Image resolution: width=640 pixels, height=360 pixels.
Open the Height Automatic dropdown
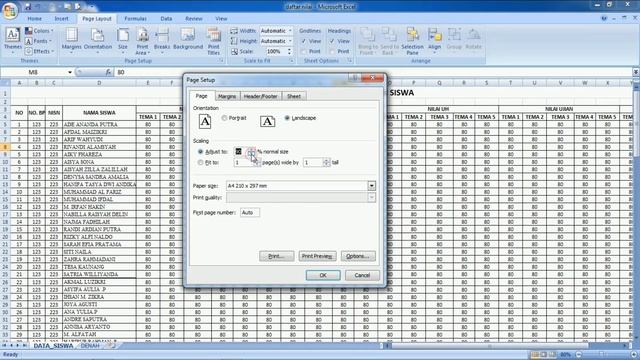point(290,41)
